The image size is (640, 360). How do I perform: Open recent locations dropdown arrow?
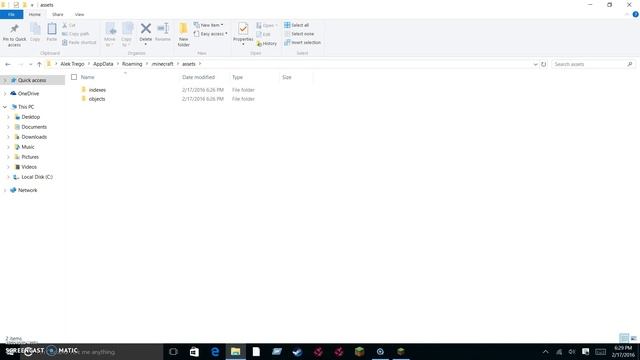30,64
